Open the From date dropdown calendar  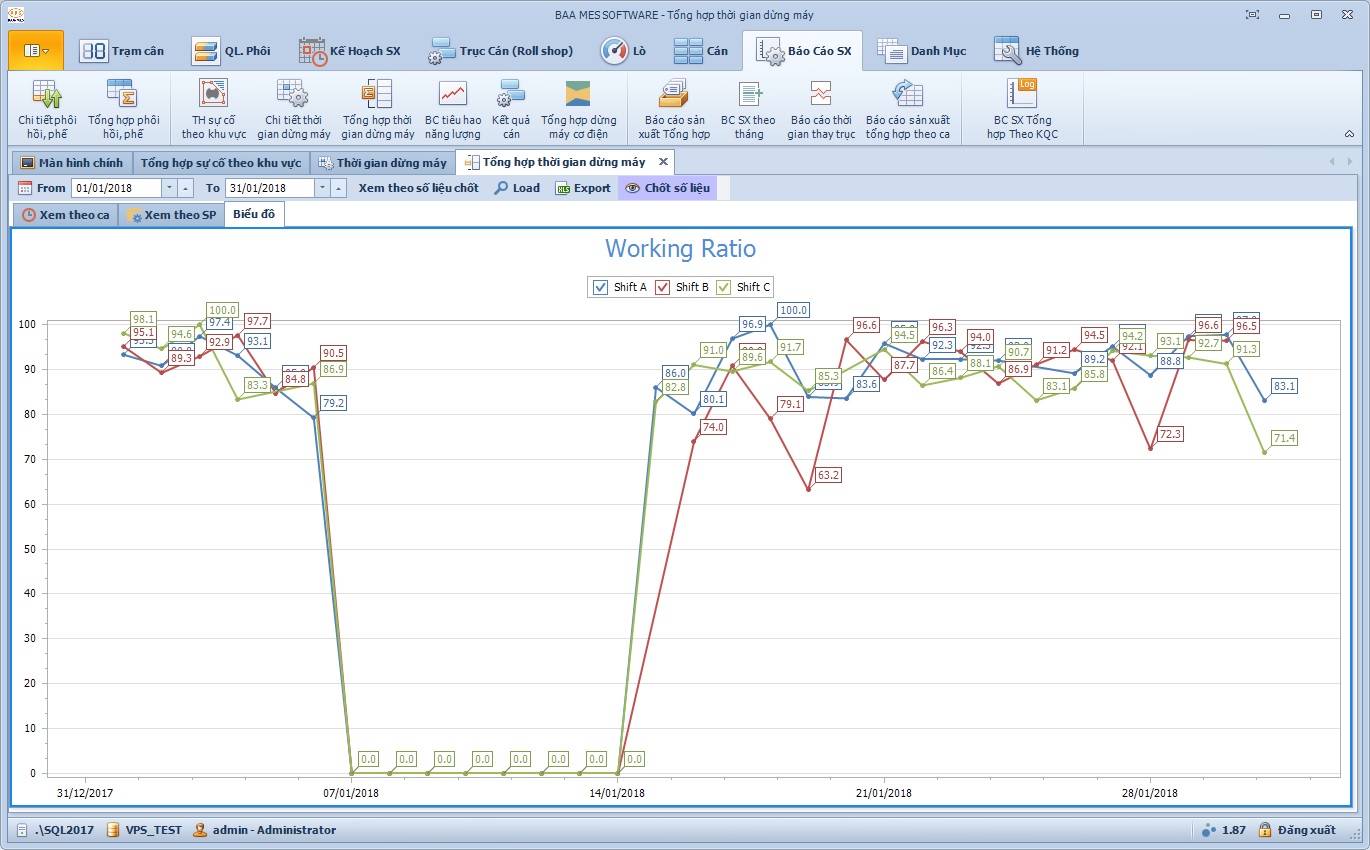[169, 188]
